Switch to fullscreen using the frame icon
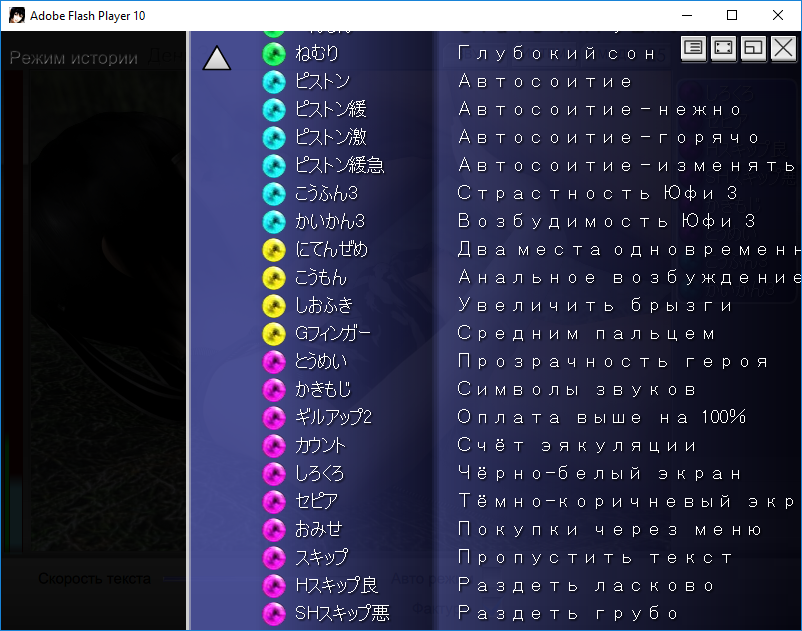 [x=723, y=47]
